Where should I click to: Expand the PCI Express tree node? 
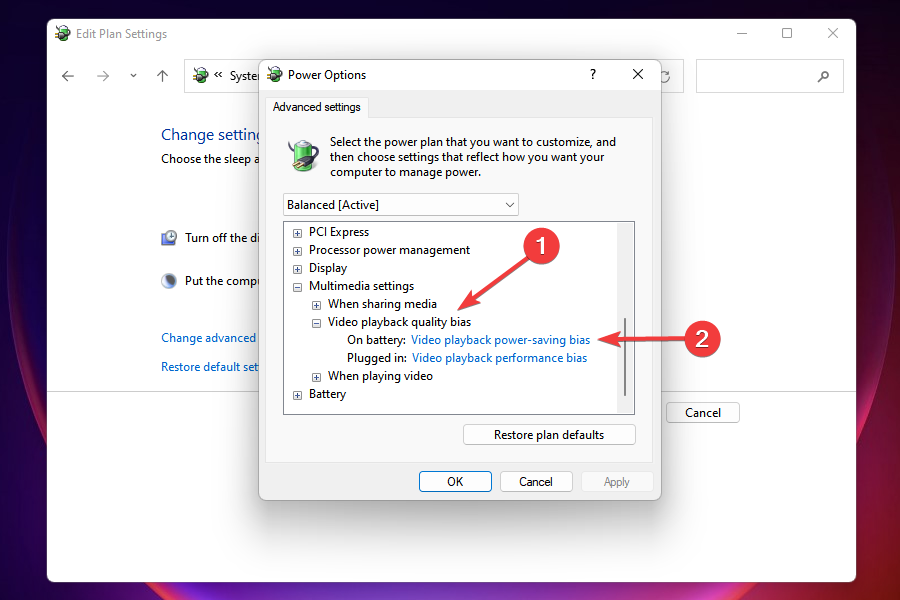pos(297,233)
